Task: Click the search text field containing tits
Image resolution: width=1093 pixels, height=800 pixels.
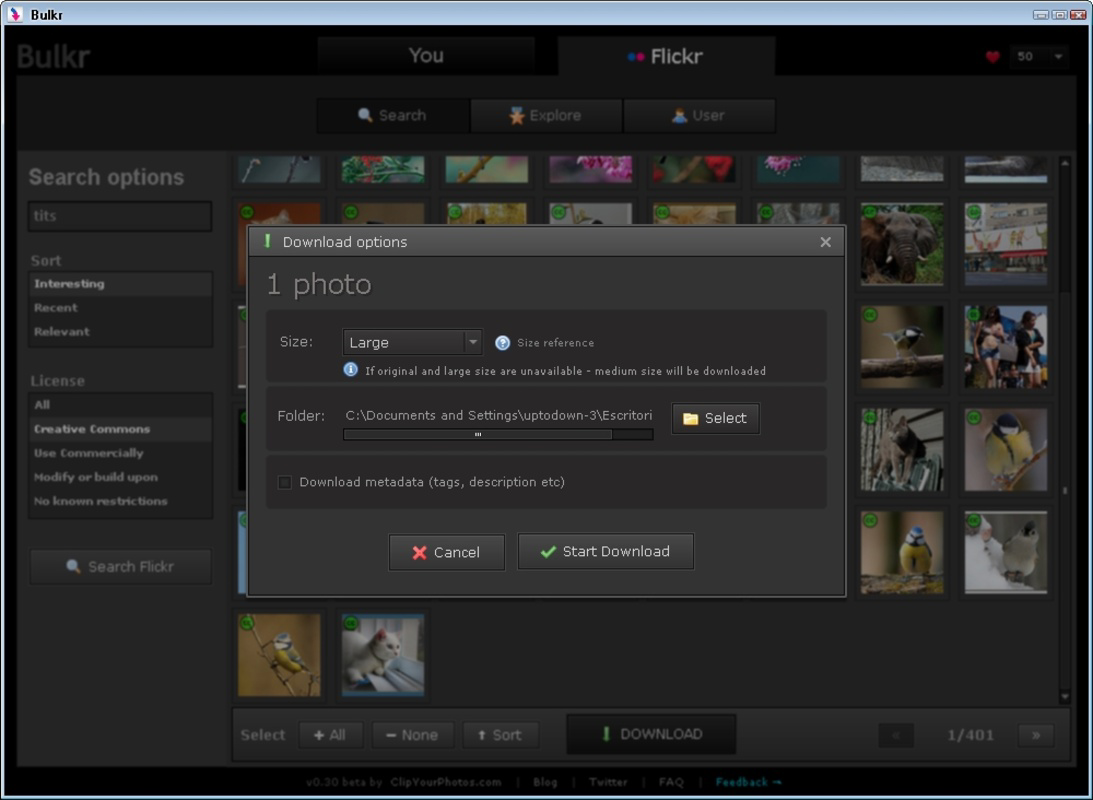Action: coord(120,216)
